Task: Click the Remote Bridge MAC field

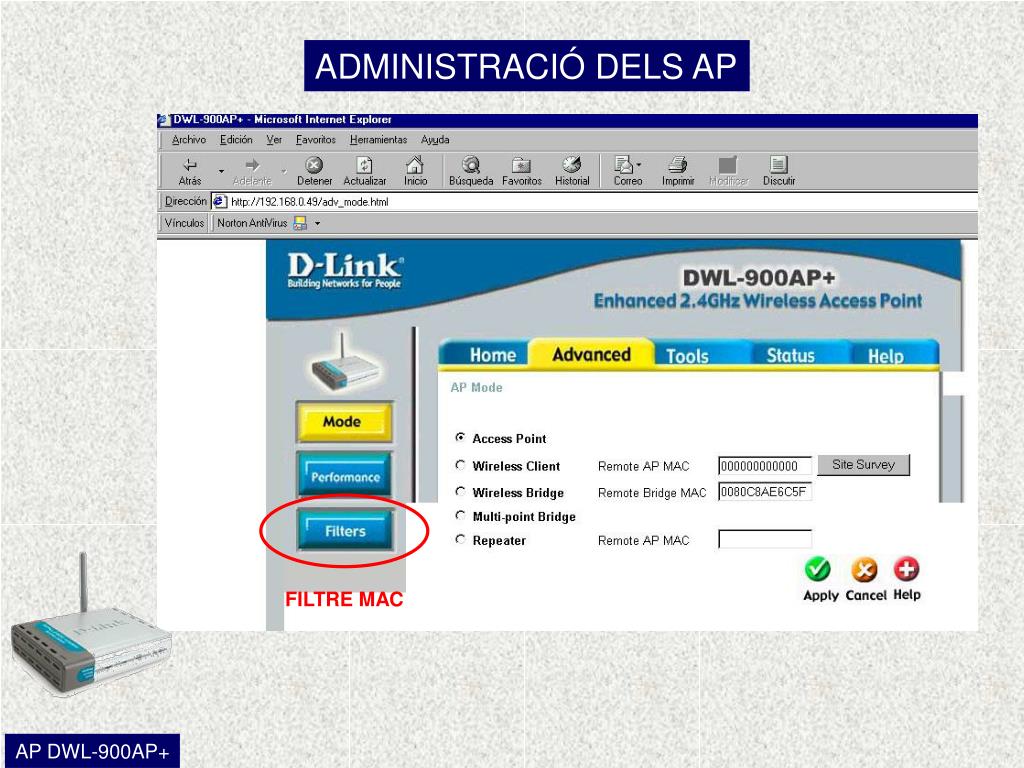Action: point(765,492)
